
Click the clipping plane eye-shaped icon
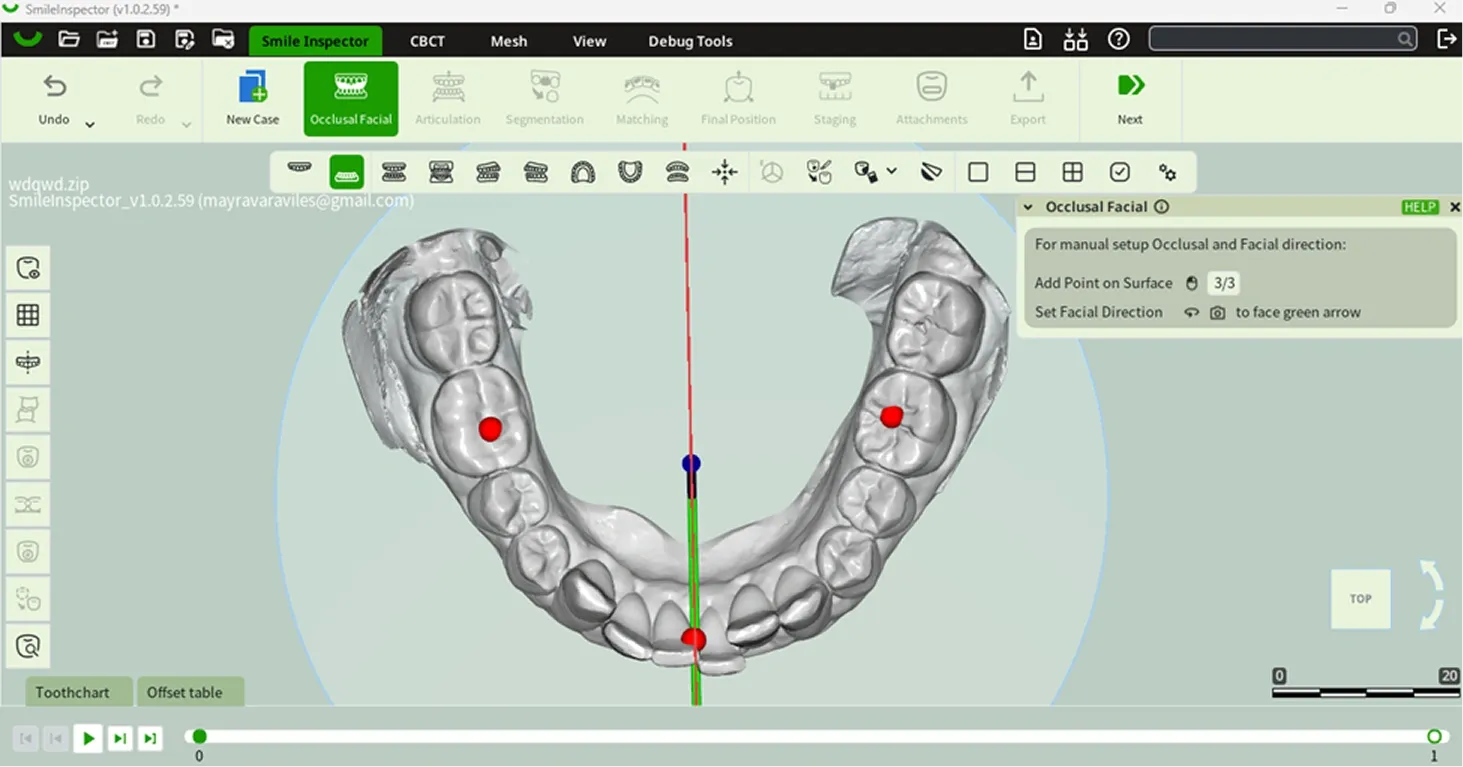pyautogui.click(x=931, y=172)
